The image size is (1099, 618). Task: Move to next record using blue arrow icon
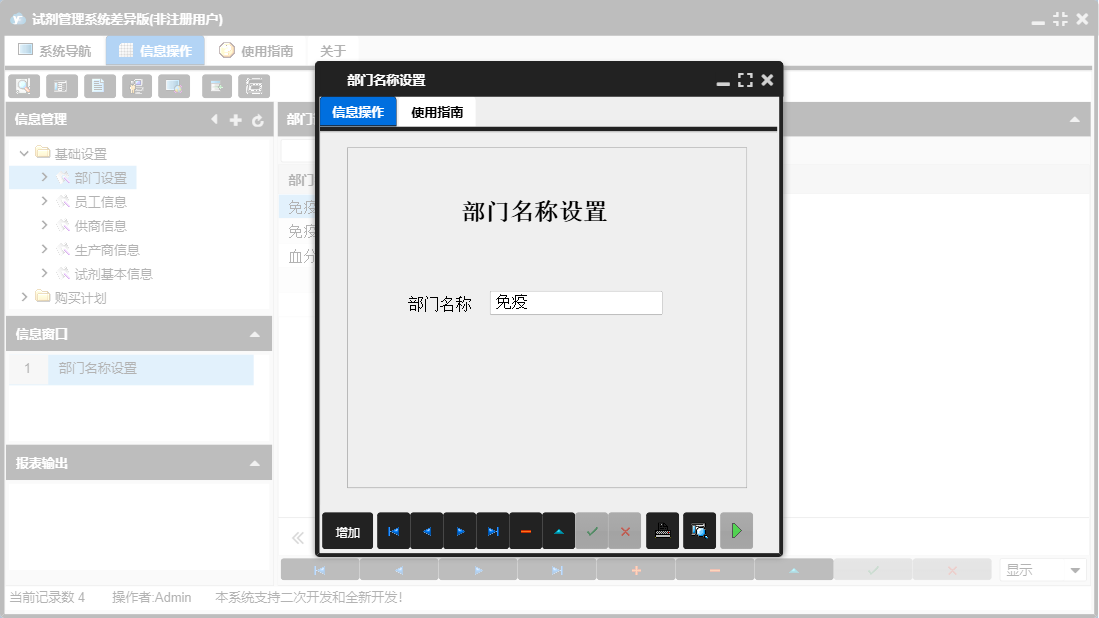click(459, 531)
